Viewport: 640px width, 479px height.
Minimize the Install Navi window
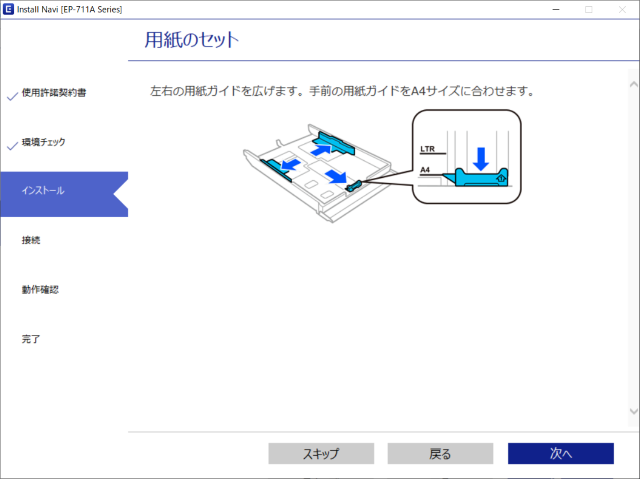(556, 9)
